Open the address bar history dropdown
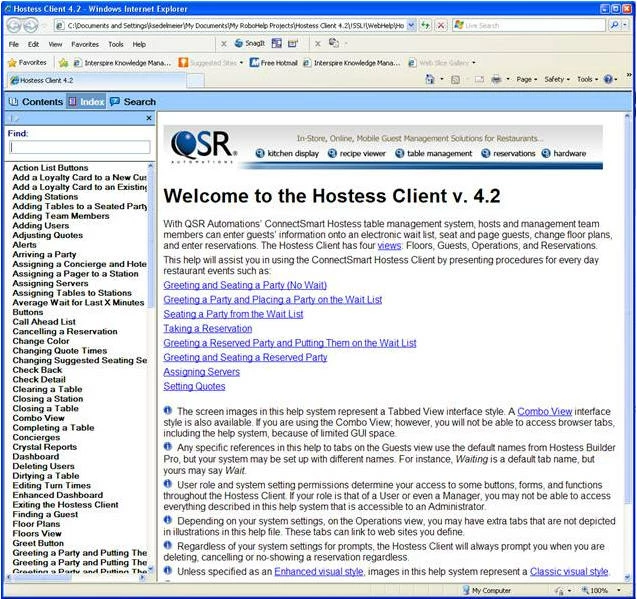Image resolution: width=637 pixels, height=599 pixels. point(412,26)
